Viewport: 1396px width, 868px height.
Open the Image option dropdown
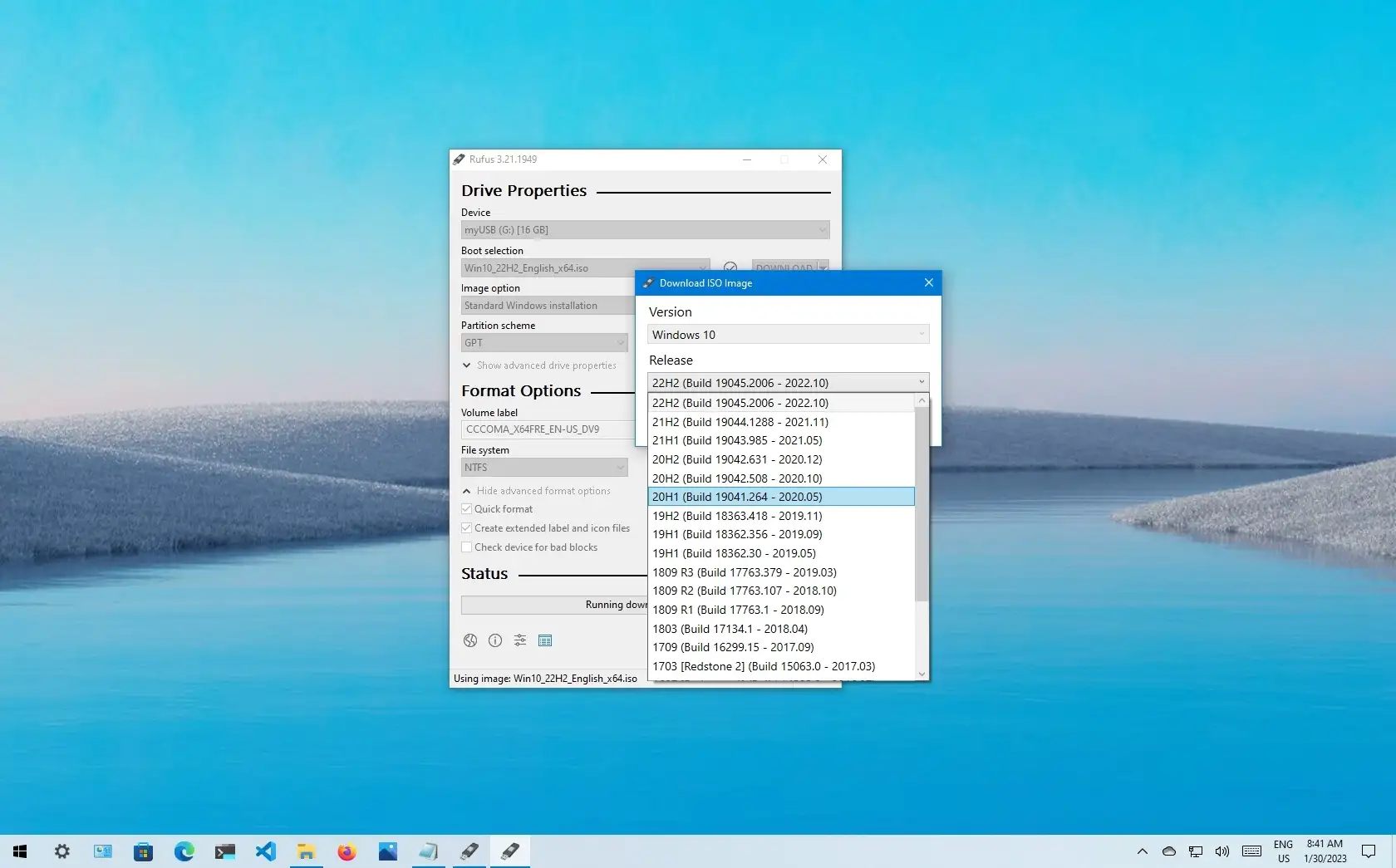(548, 306)
